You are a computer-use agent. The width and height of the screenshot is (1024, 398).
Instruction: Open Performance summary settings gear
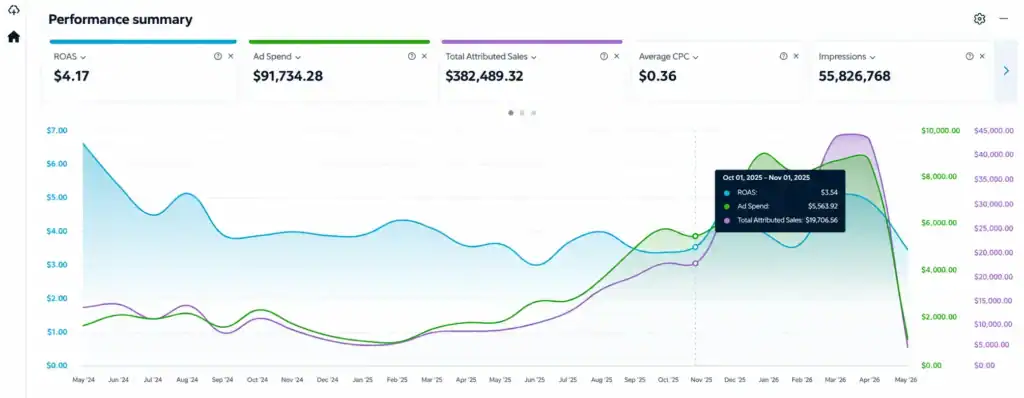(x=979, y=19)
